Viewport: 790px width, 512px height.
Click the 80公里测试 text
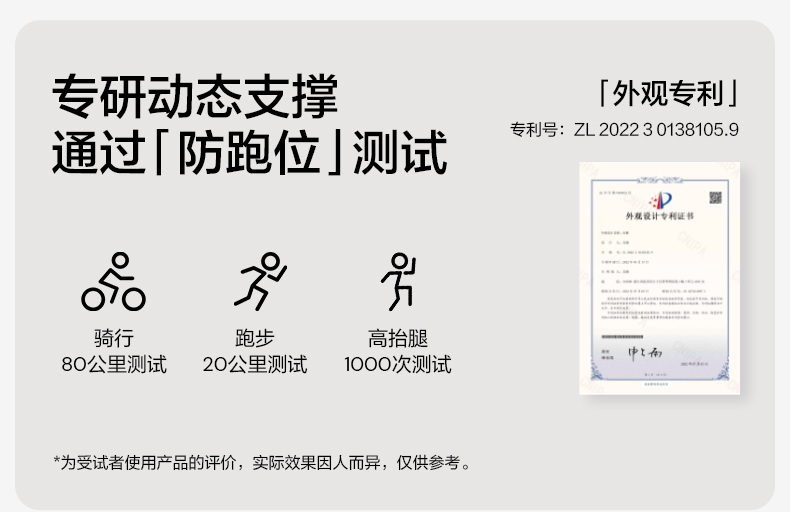[114, 364]
